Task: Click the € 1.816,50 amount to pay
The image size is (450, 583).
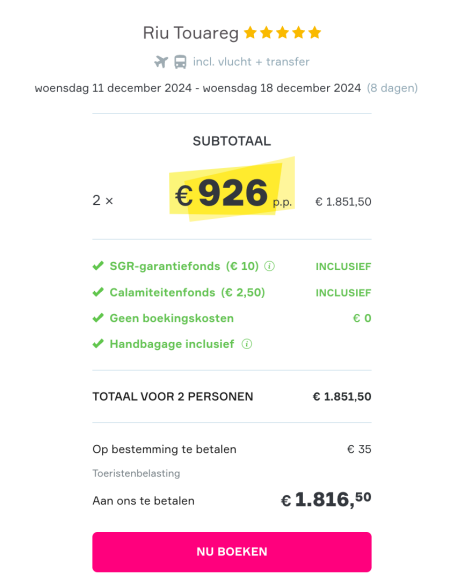Action: tap(326, 499)
